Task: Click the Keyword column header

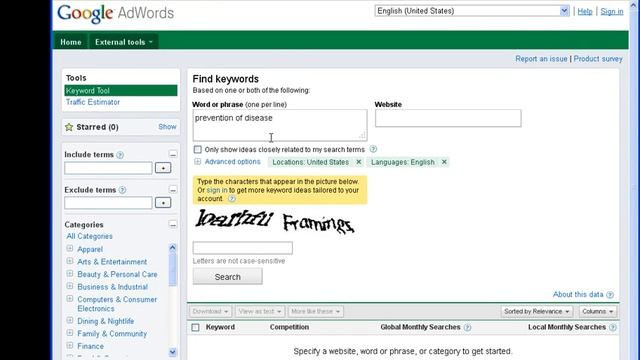Action: point(220,327)
